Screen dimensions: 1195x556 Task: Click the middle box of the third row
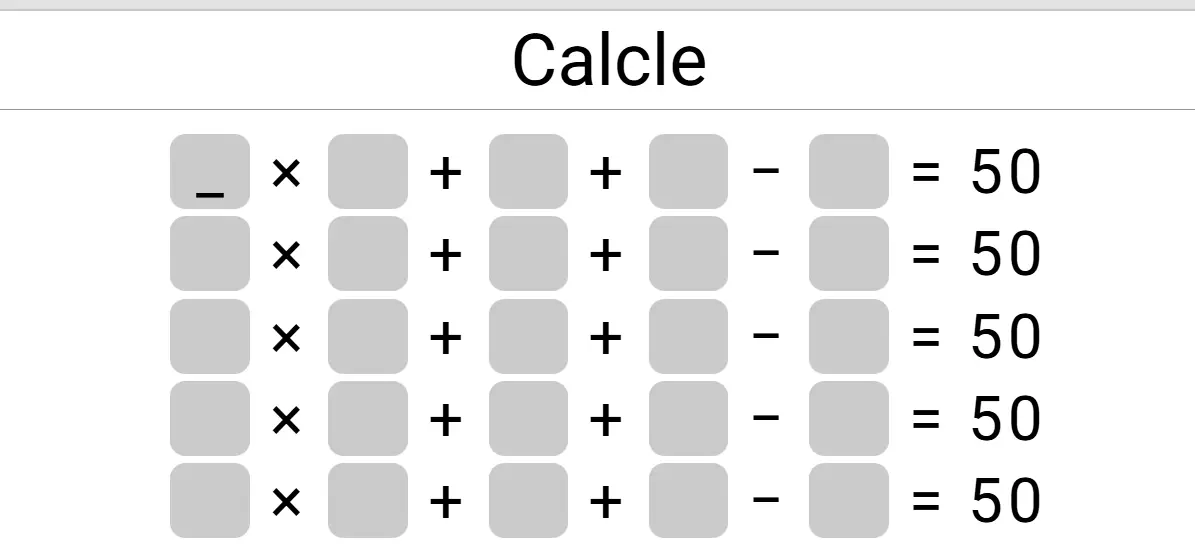point(528,336)
